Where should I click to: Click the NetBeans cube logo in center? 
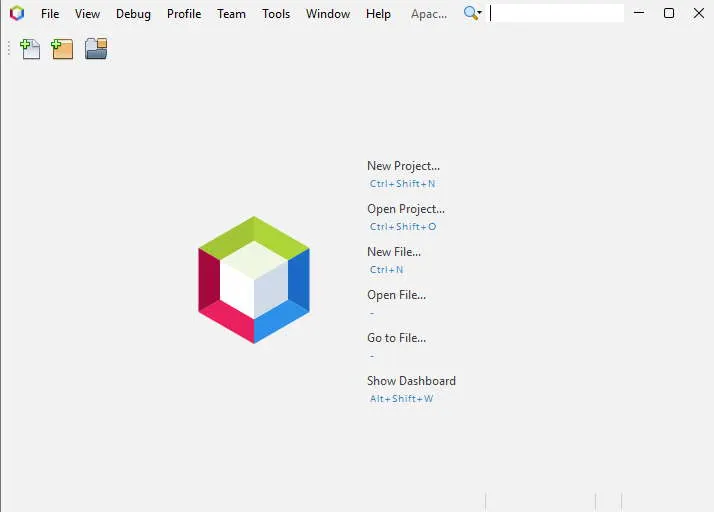[254, 280]
